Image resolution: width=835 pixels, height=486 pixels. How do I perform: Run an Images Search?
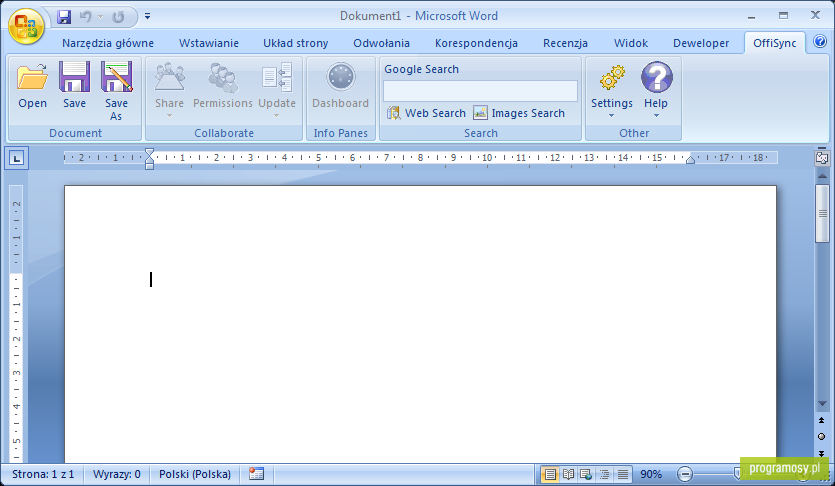pyautogui.click(x=519, y=113)
